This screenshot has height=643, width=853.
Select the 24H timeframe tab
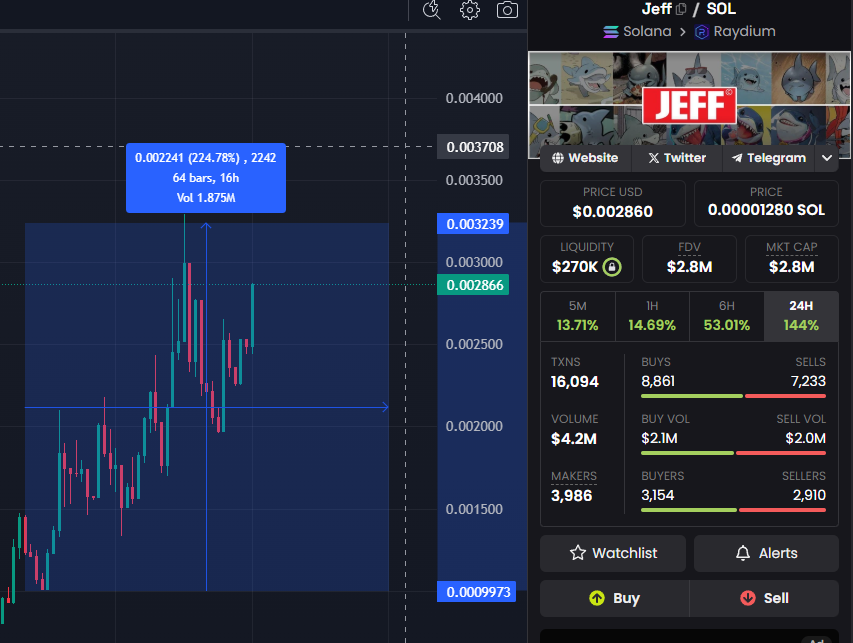801,316
